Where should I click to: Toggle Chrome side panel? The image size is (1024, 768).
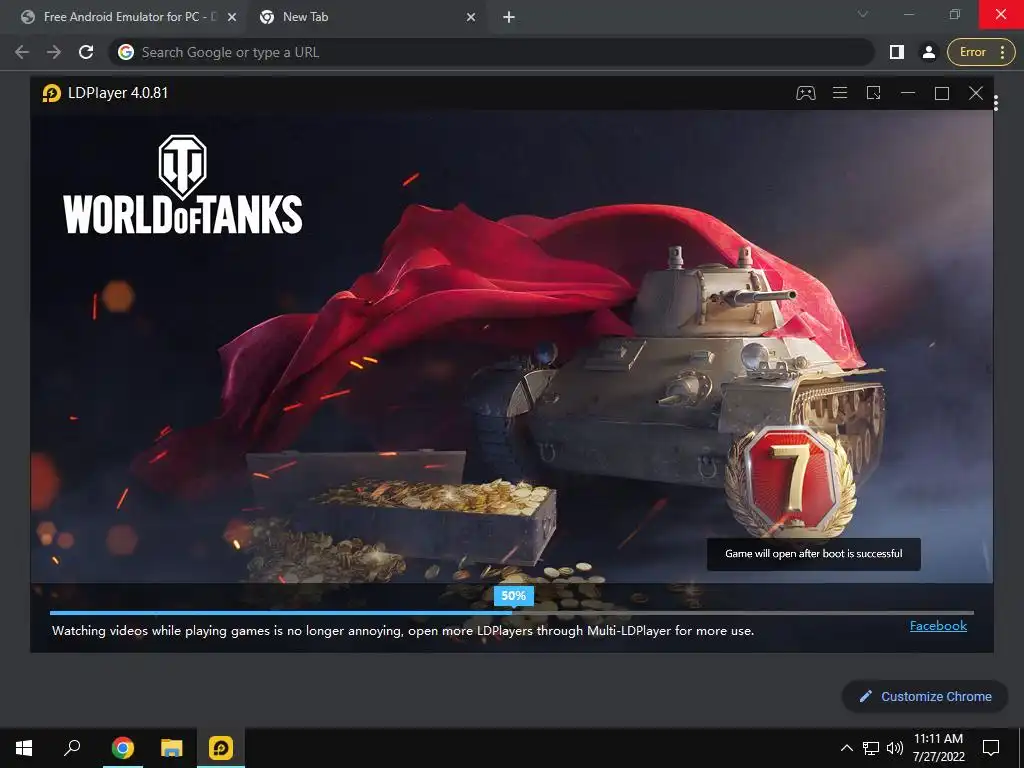click(897, 52)
